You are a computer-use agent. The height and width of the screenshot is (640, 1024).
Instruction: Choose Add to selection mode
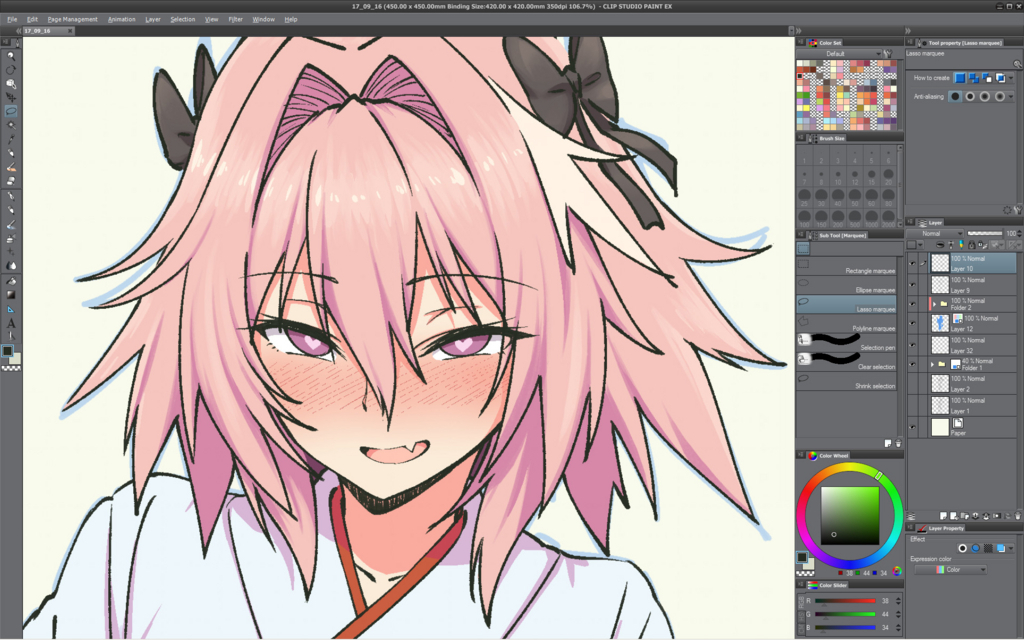pyautogui.click(x=974, y=78)
